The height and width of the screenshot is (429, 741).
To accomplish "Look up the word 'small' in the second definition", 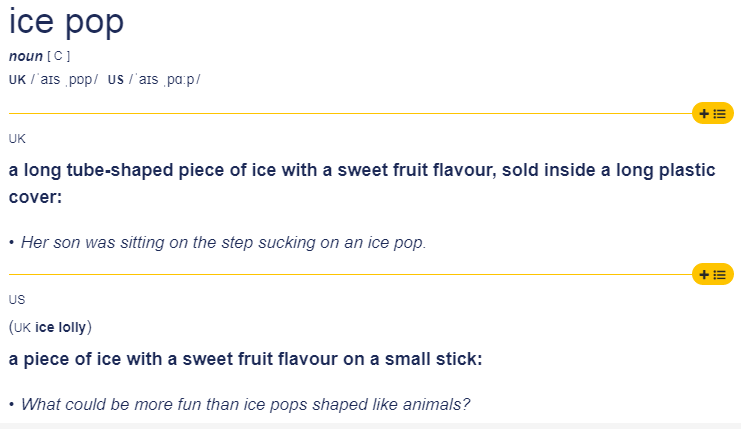I will 407,359.
